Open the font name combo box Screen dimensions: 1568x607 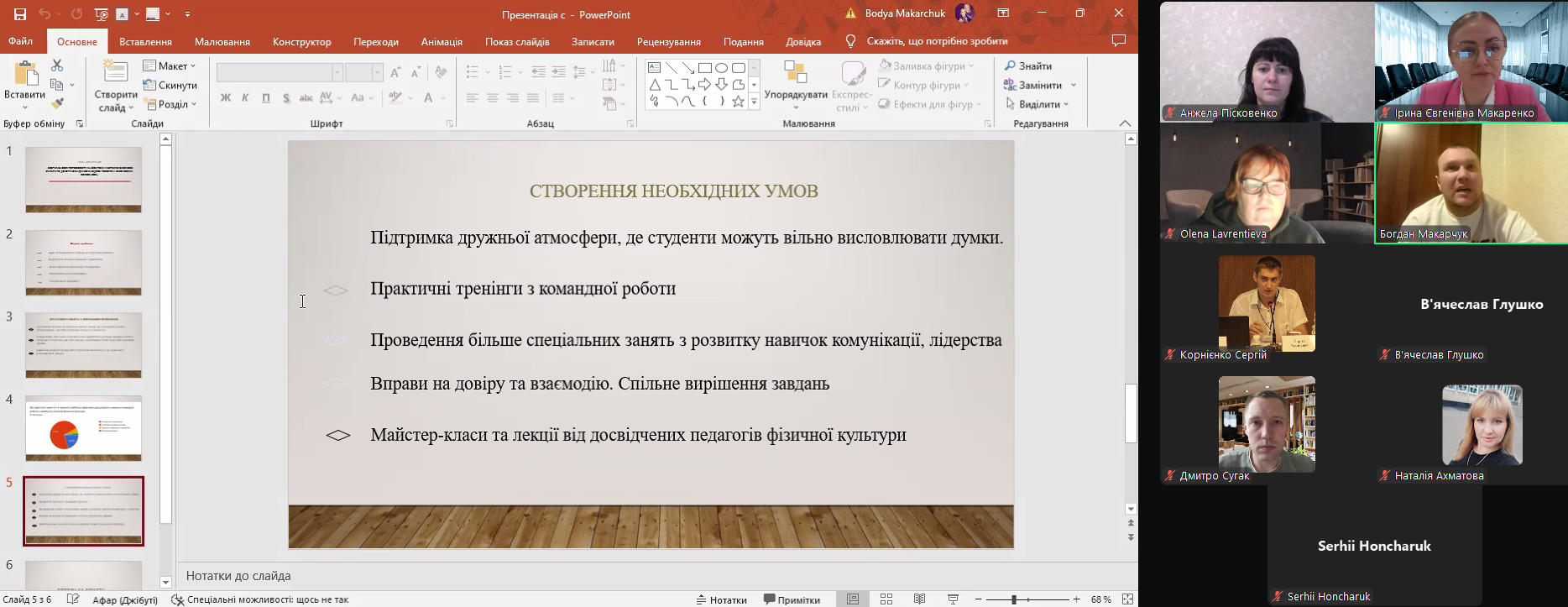(x=280, y=73)
